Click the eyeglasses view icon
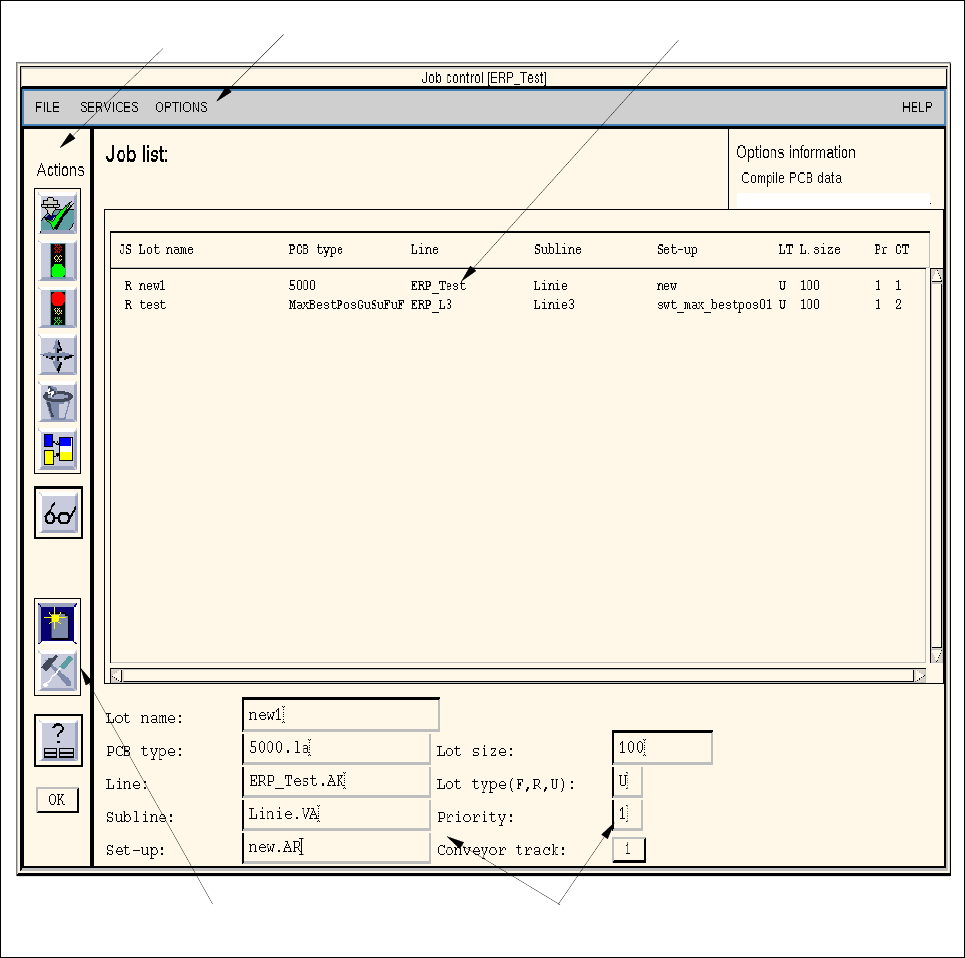Screen dimensions: 965x958 tap(58, 513)
